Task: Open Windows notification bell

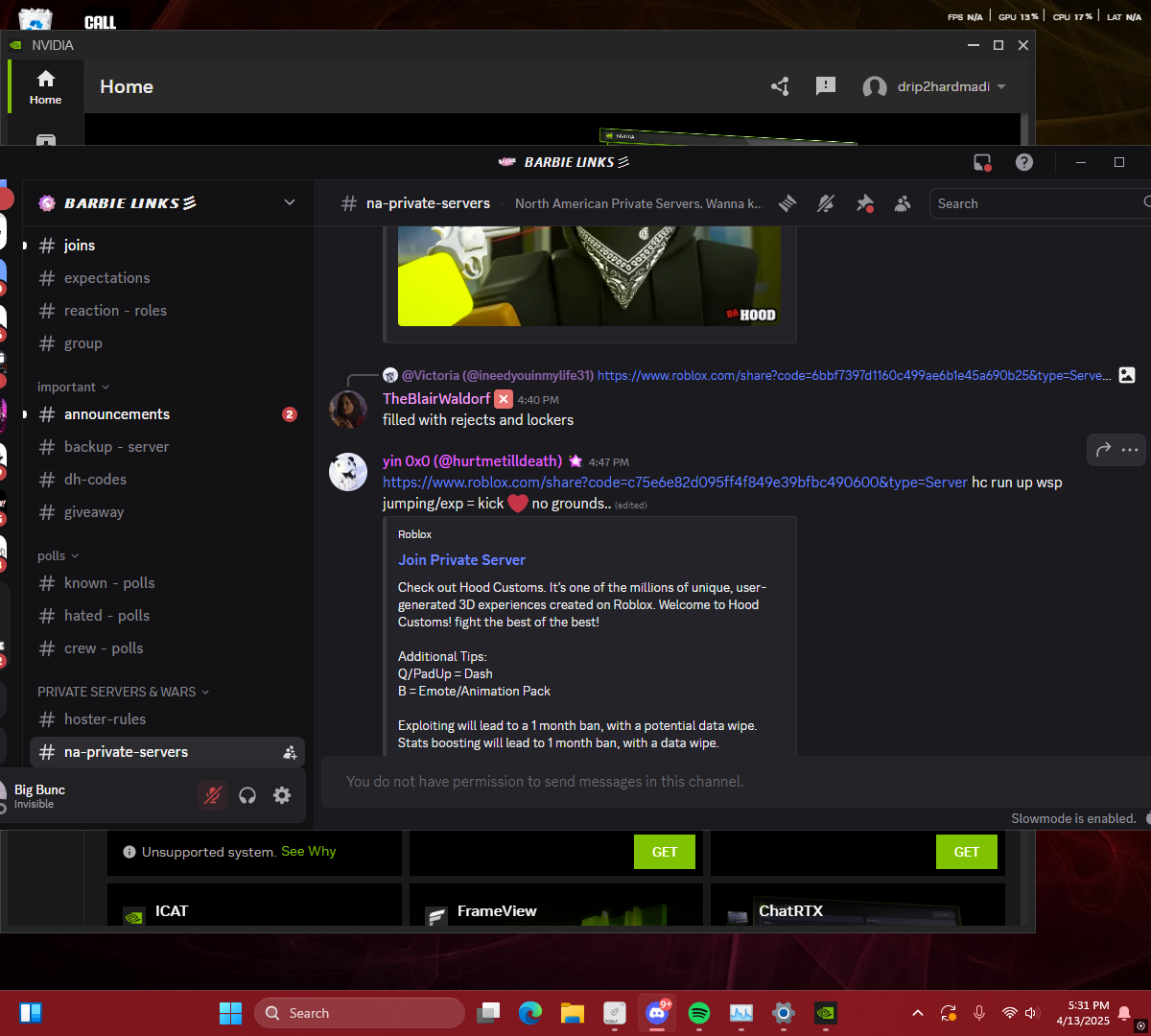Action: (x=1124, y=1013)
